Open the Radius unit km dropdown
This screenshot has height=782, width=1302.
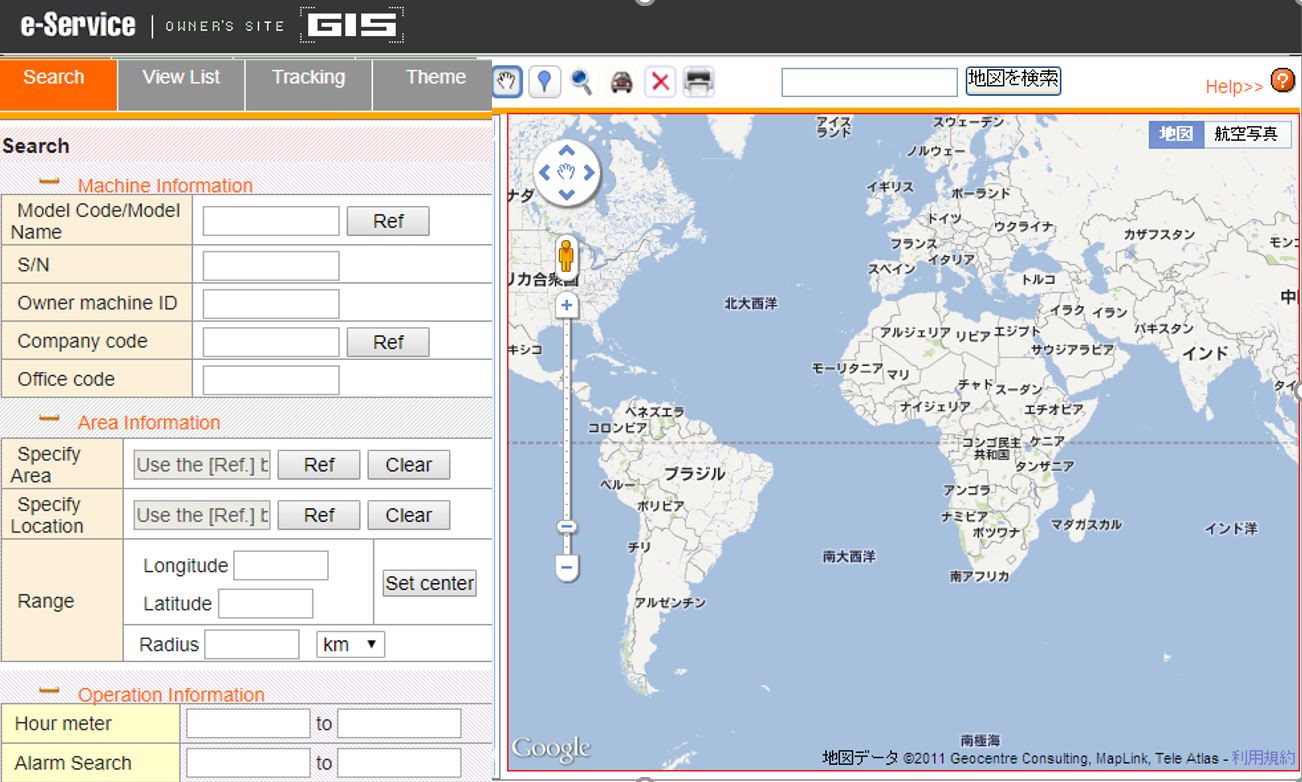[x=349, y=644]
